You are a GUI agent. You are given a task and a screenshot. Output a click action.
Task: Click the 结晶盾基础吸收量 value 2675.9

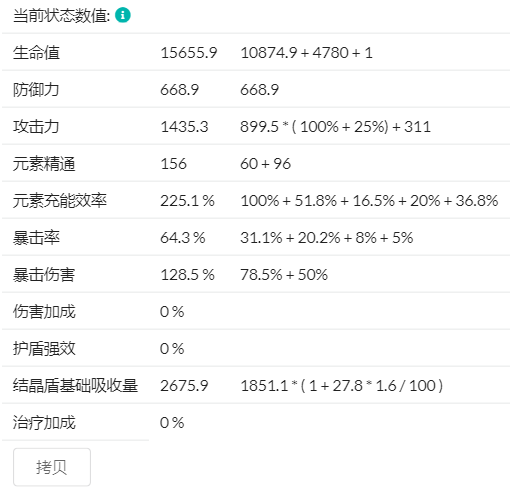pyautogui.click(x=184, y=386)
